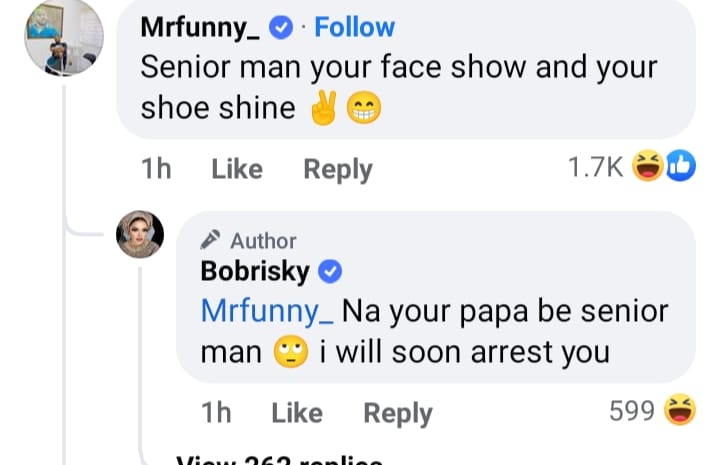The image size is (720, 465).
Task: View 1.7K reactions count
Action: point(596,168)
